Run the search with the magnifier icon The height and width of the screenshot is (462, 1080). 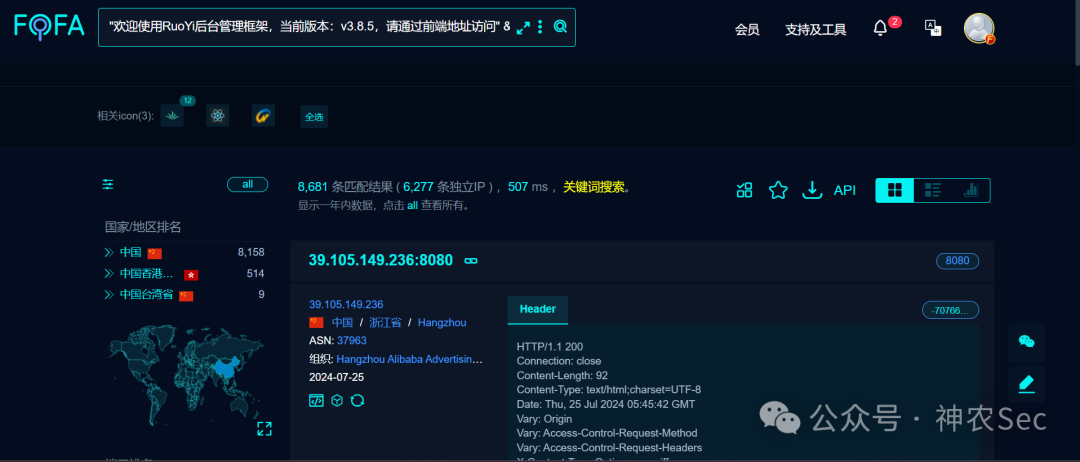[560, 27]
